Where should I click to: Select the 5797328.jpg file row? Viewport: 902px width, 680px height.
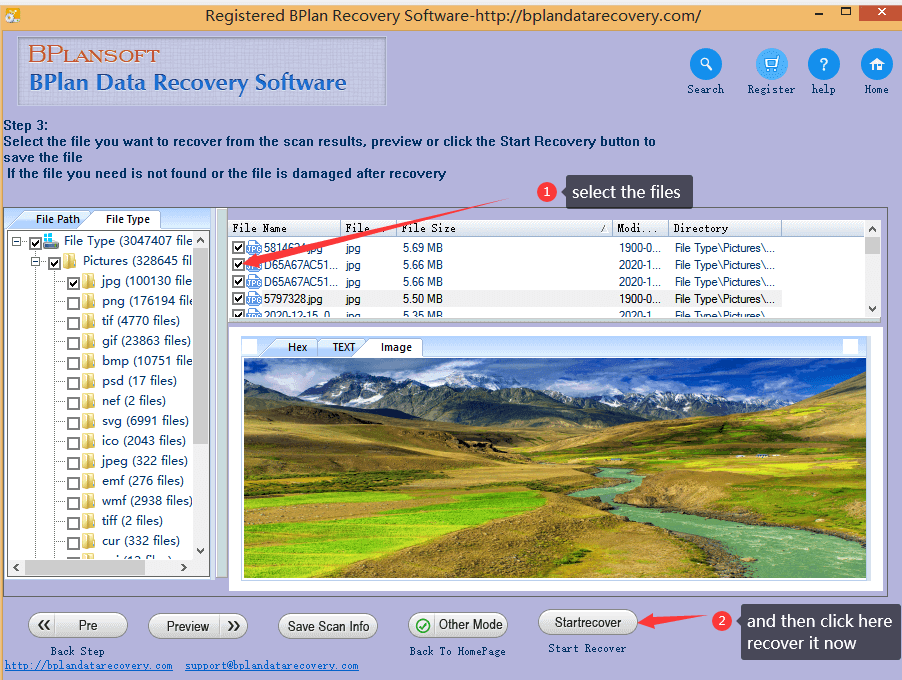[x=504, y=299]
